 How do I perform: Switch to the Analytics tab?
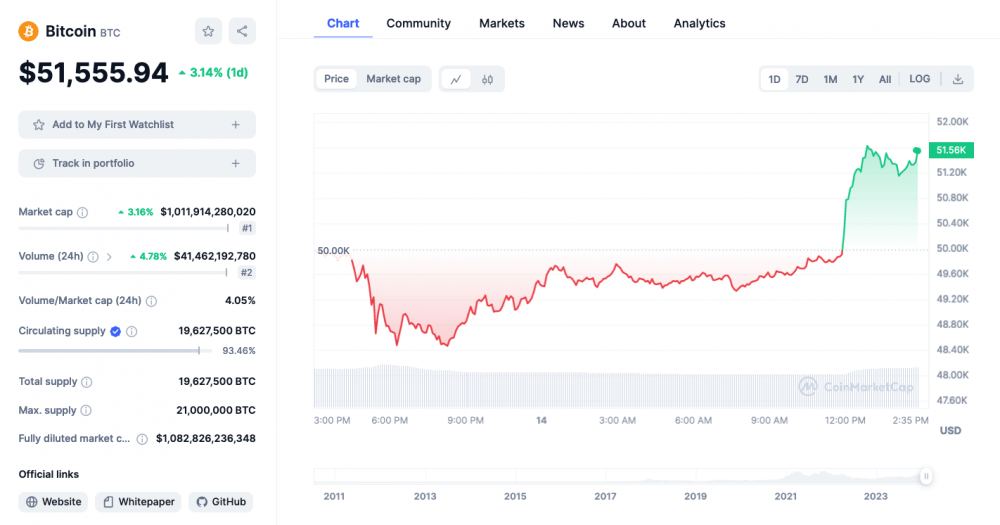point(699,23)
